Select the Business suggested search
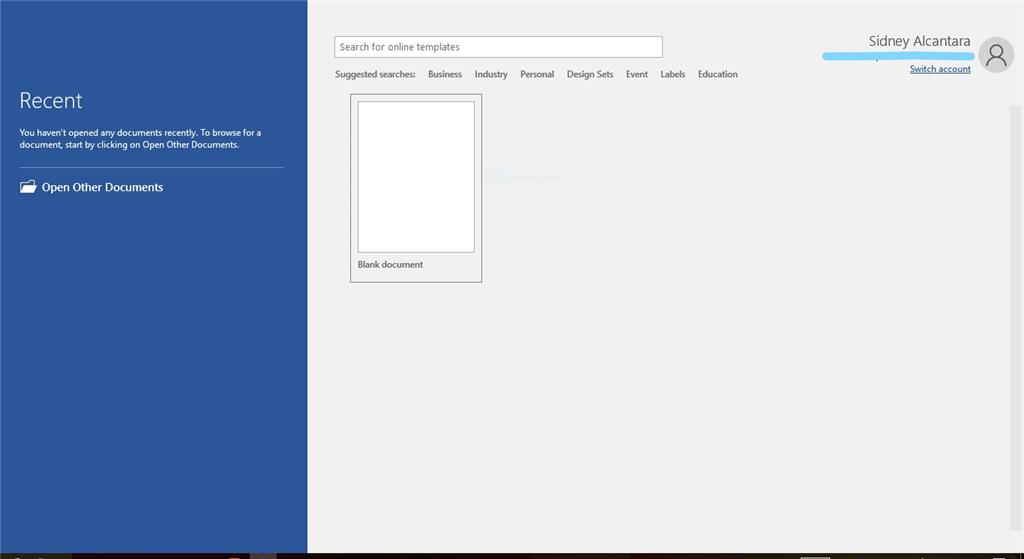Image resolution: width=1024 pixels, height=559 pixels. pos(445,74)
